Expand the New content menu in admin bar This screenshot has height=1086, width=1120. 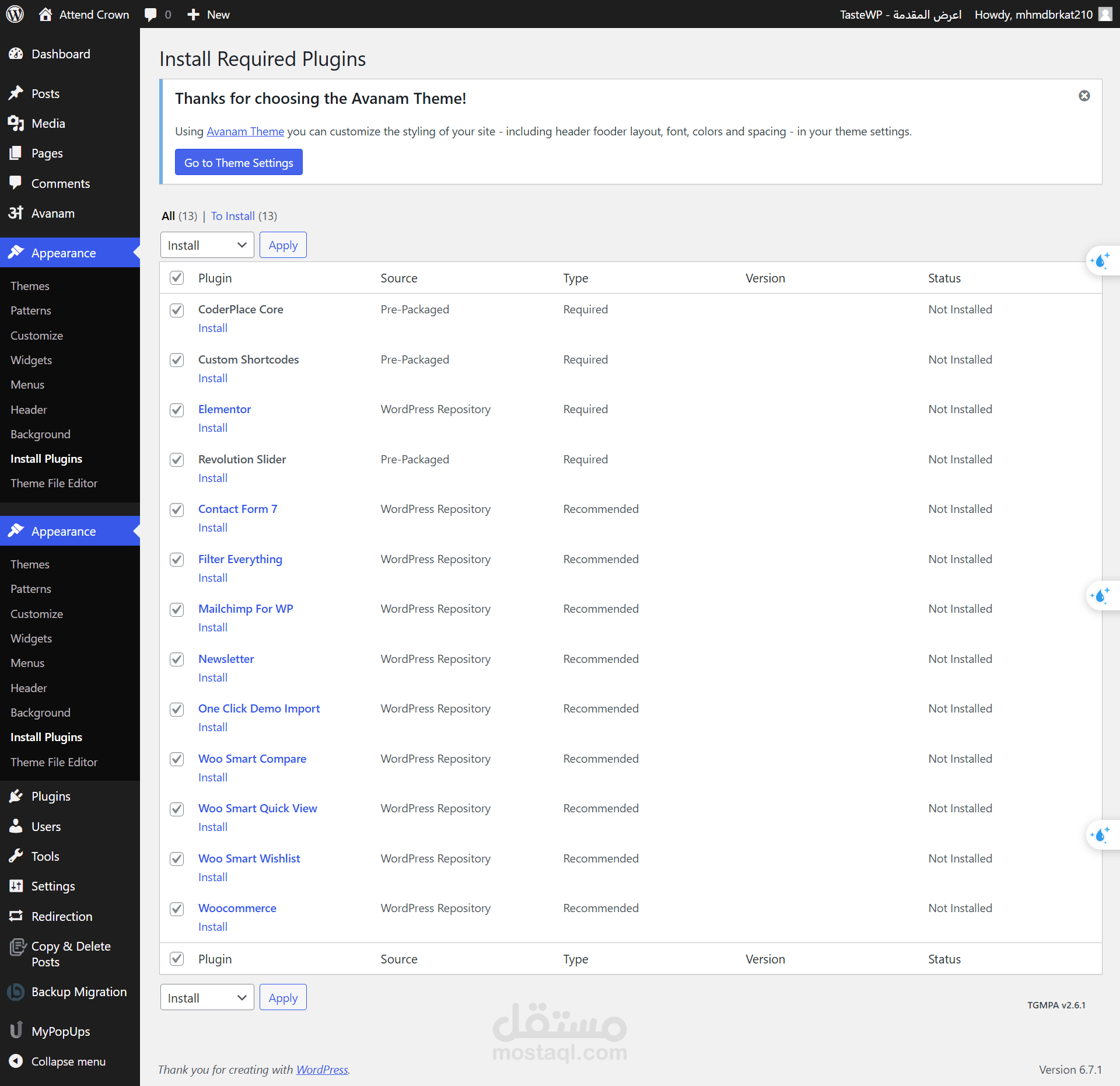208,15
